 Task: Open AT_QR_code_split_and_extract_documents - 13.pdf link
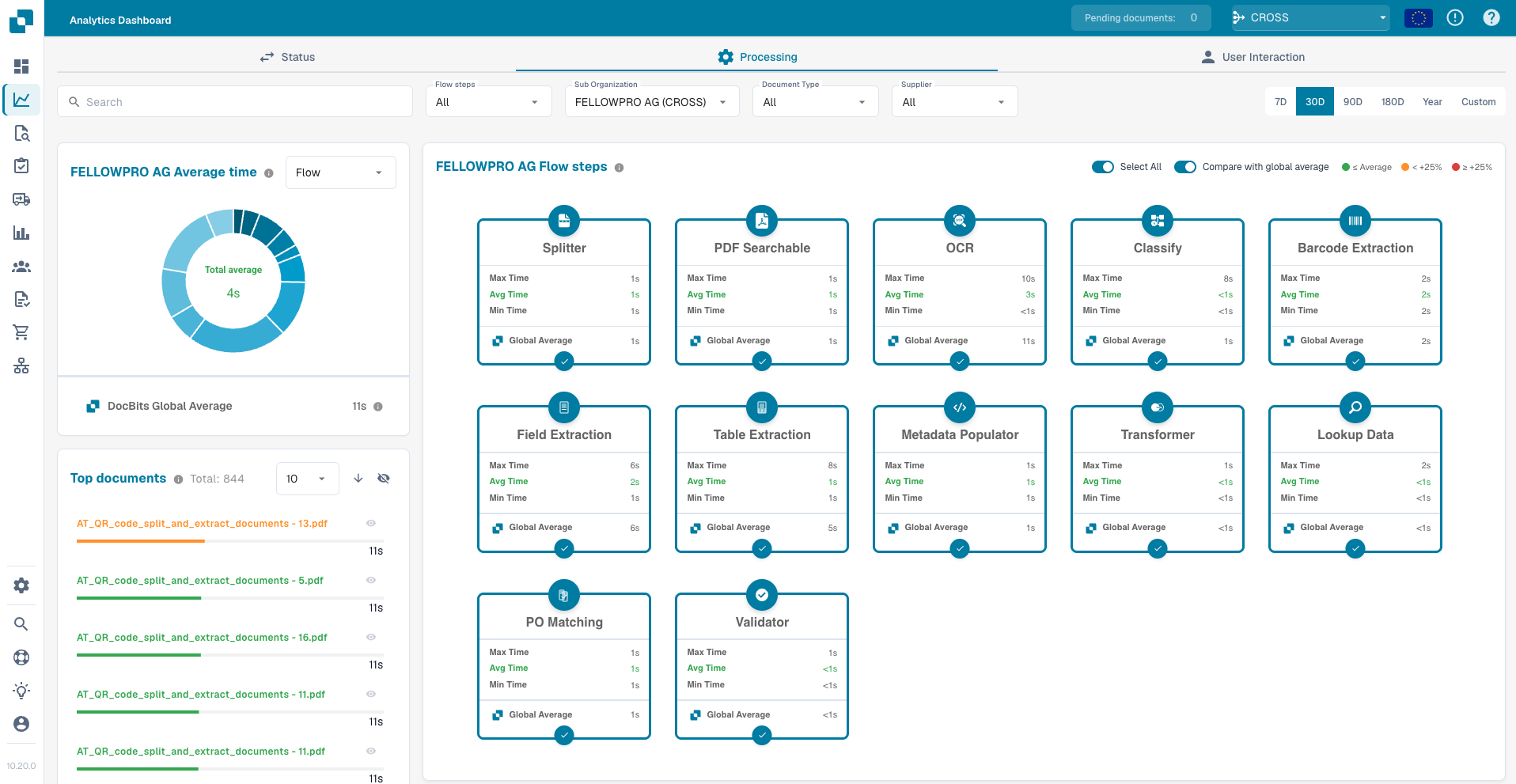[202, 524]
